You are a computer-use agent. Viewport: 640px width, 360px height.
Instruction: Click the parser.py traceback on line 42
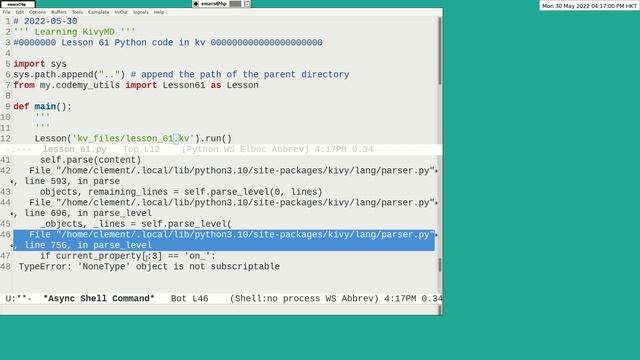(231, 171)
